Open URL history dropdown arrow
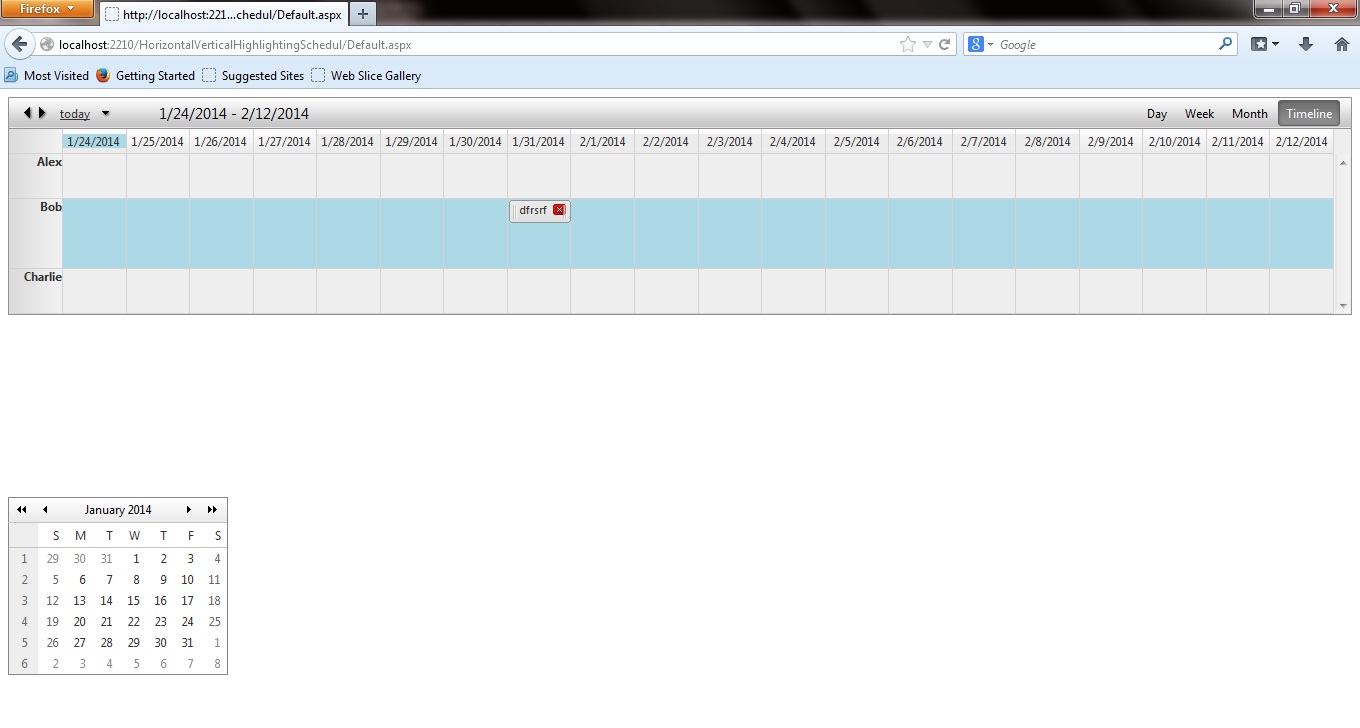Image resolution: width=1360 pixels, height=728 pixels. (x=927, y=45)
